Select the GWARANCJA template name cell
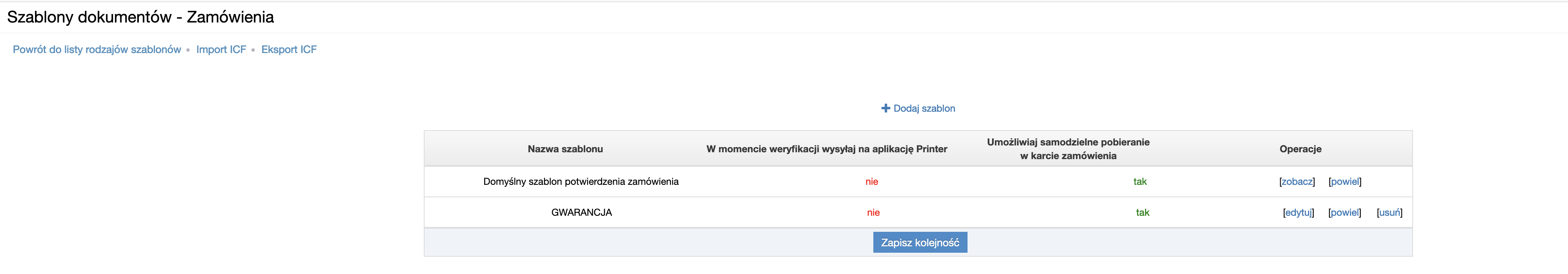The image size is (1568, 274). click(x=581, y=213)
